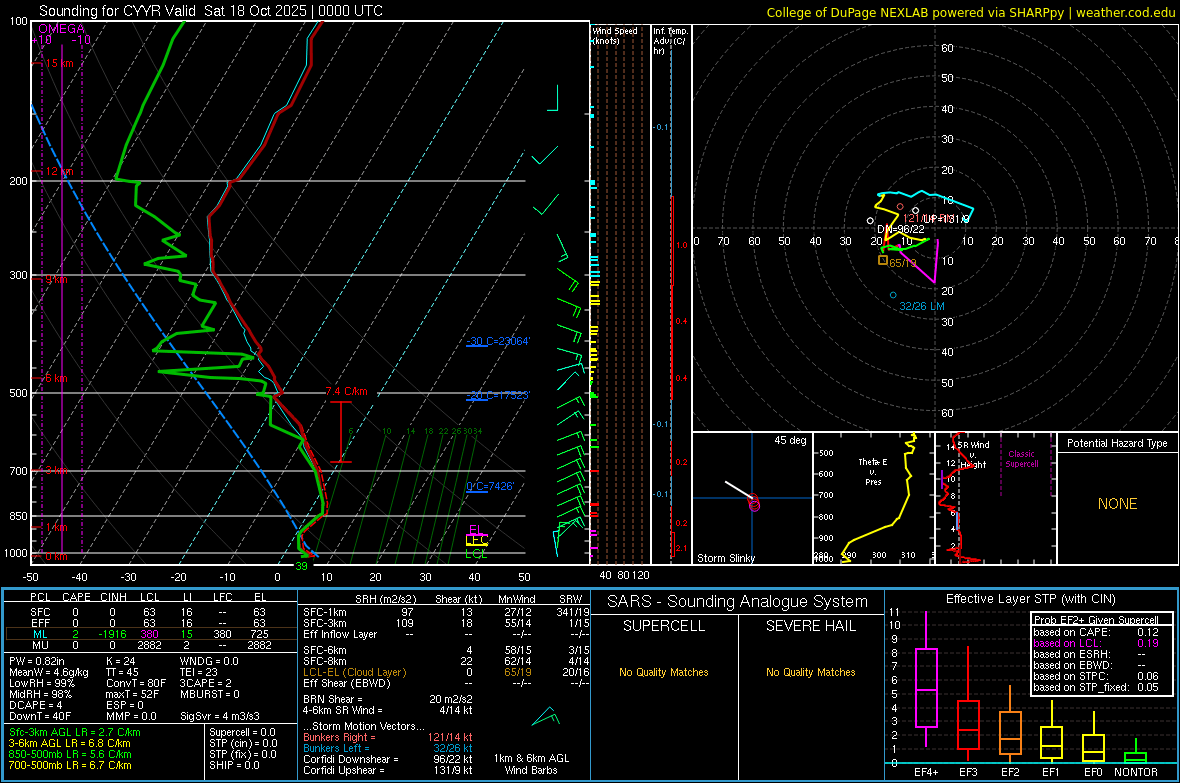Select the magenta EL marker label
This screenshot has height=783, width=1180.
pos(475,529)
